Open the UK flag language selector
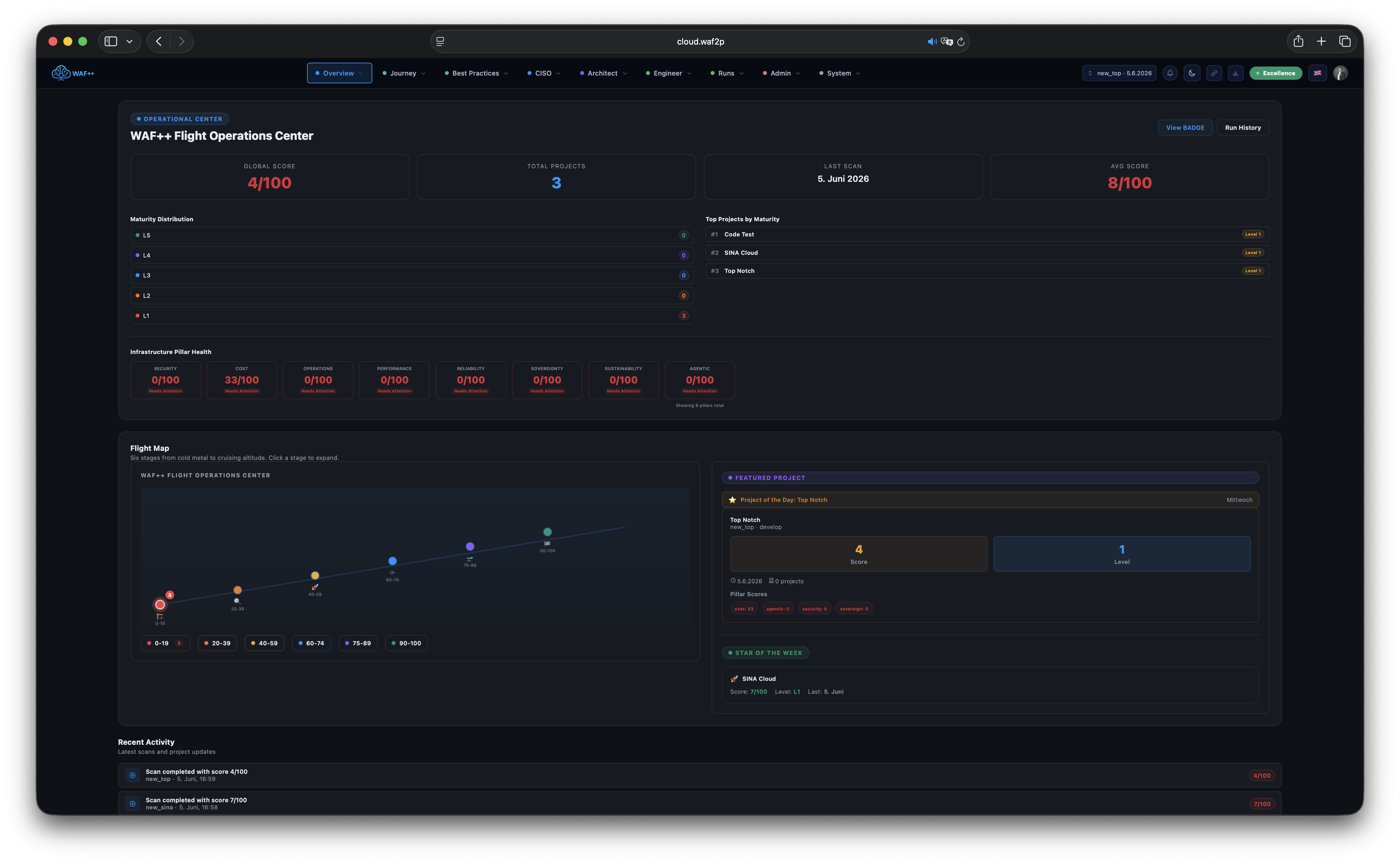Screen dimensions: 1400x863 pyautogui.click(x=1317, y=73)
